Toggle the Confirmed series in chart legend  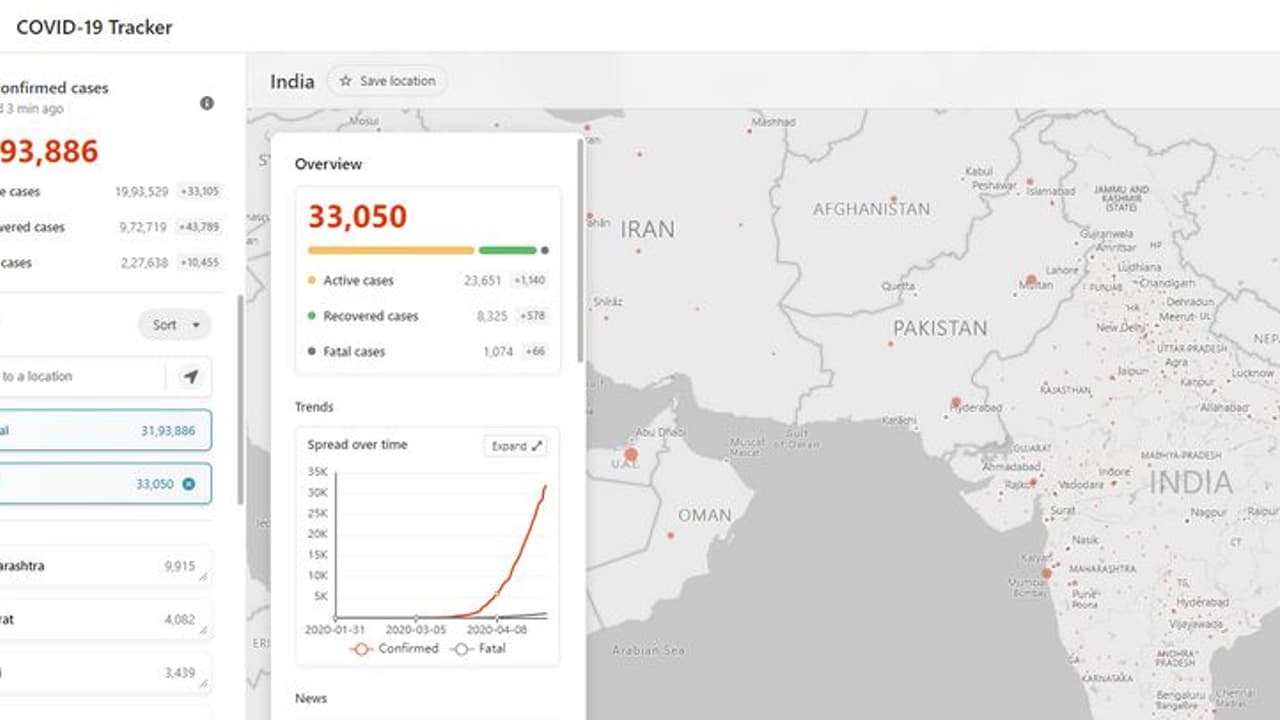394,648
